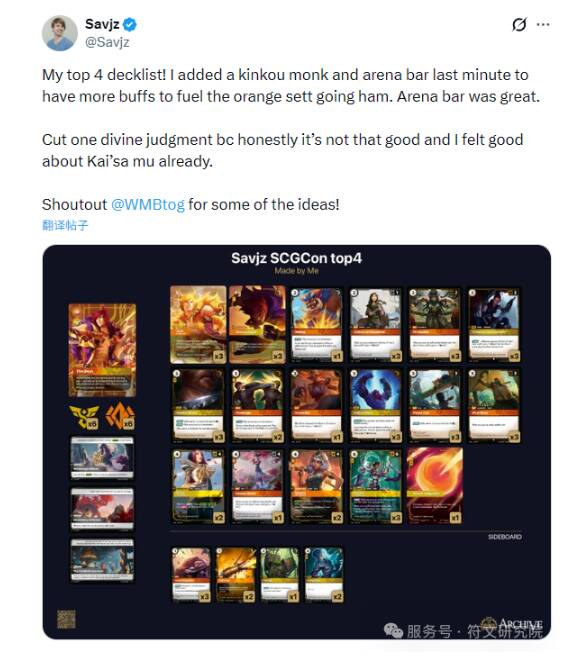Viewport: 585px width, 657px height.
Task: Open the @WMBtog mention link
Action: click(148, 204)
